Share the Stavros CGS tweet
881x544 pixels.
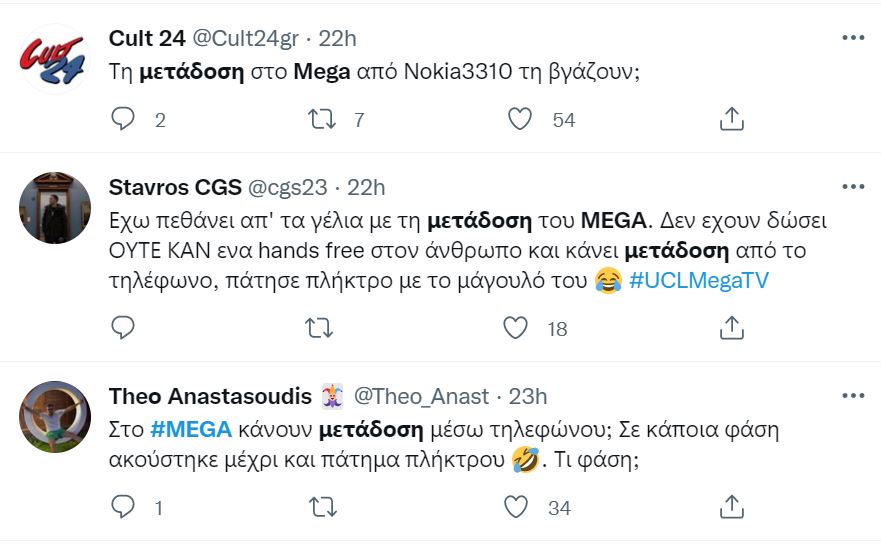click(732, 328)
